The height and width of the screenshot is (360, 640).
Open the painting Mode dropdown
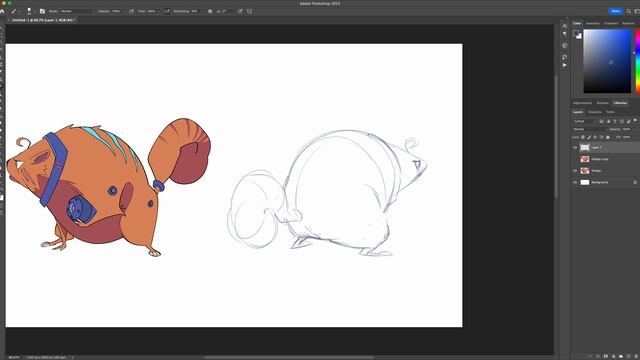click(x=78, y=11)
